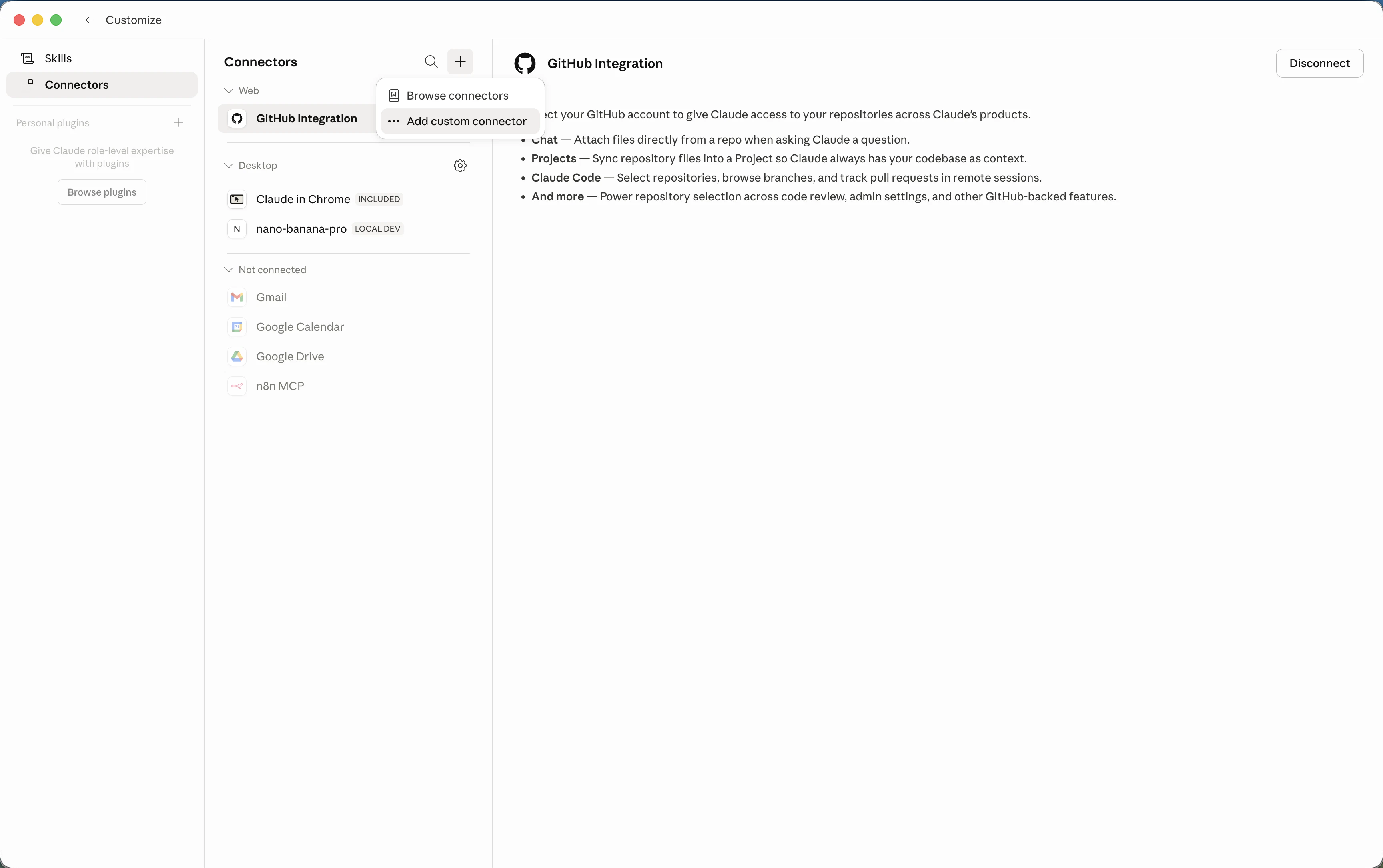The image size is (1383, 868).
Task: Collapse the Not connected group
Action: (228, 270)
